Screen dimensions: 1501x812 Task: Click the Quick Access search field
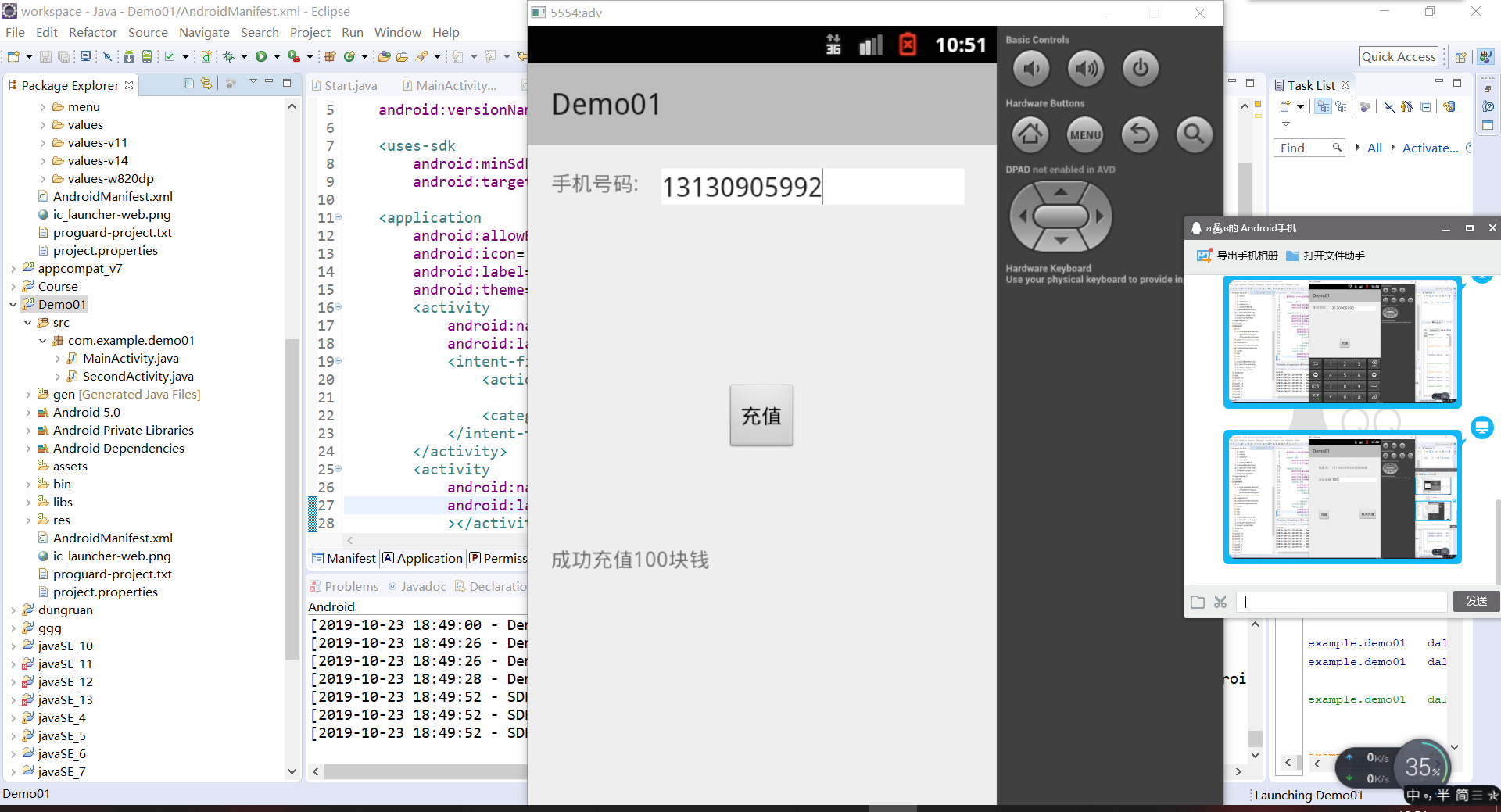[1399, 56]
